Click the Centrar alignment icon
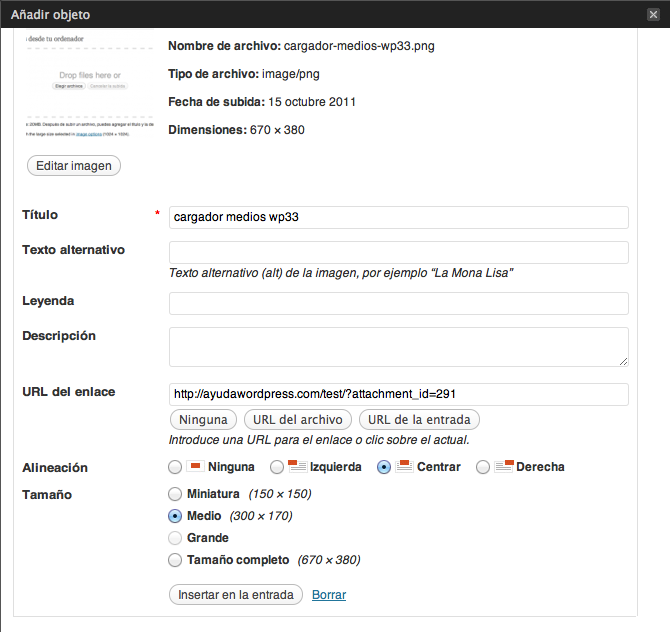 click(404, 466)
